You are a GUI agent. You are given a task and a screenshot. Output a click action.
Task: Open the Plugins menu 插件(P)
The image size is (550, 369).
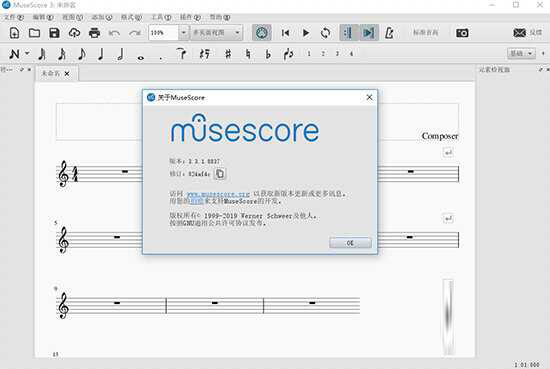pos(190,17)
